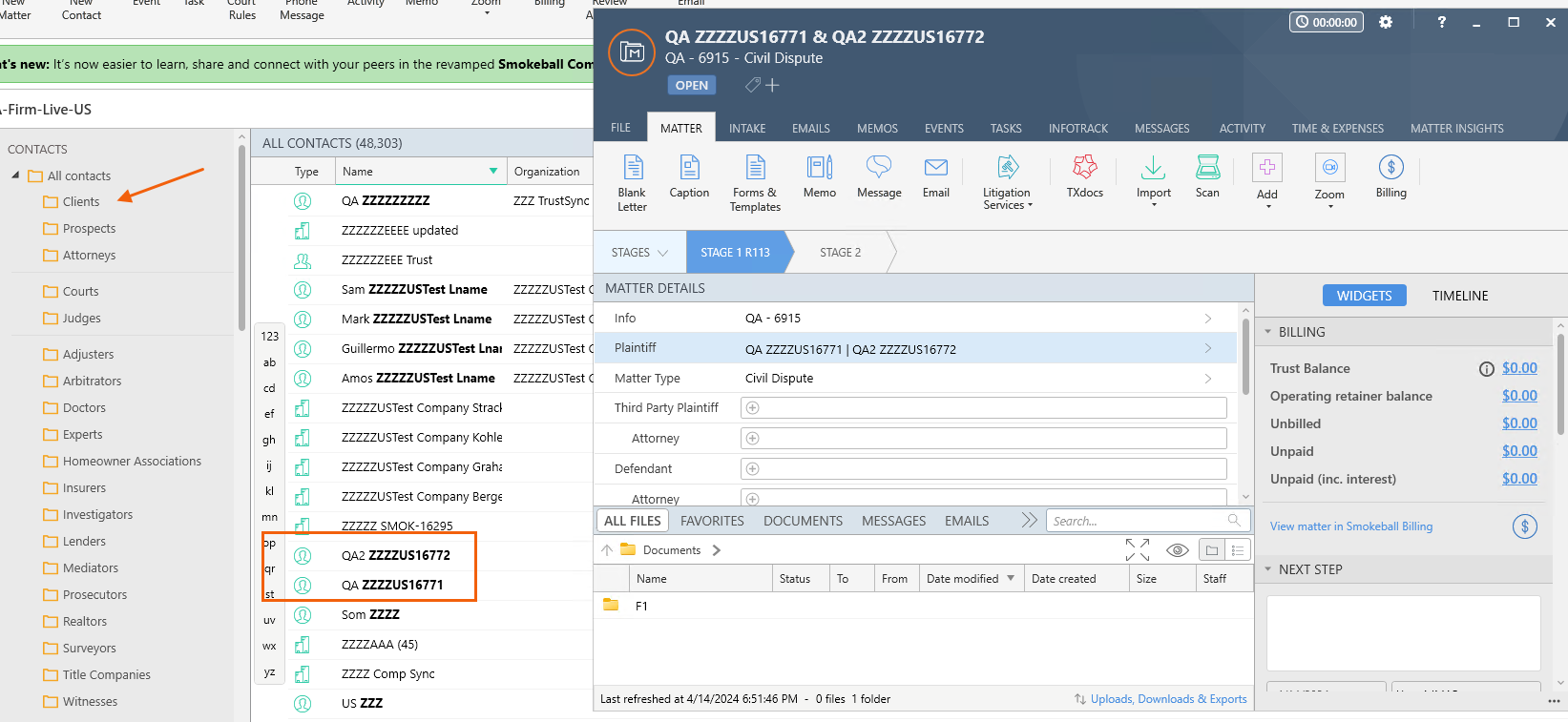The image size is (1568, 722).
Task: Show more file tabs with double chevron
Action: 1028,521
